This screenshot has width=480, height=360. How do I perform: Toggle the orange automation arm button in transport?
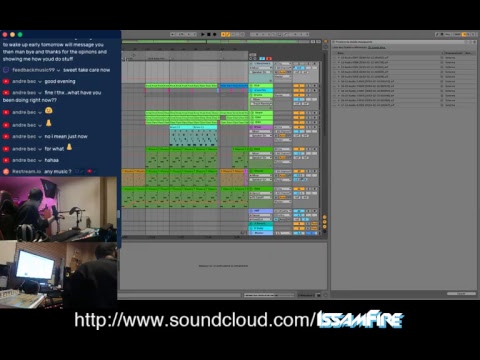click(x=228, y=34)
